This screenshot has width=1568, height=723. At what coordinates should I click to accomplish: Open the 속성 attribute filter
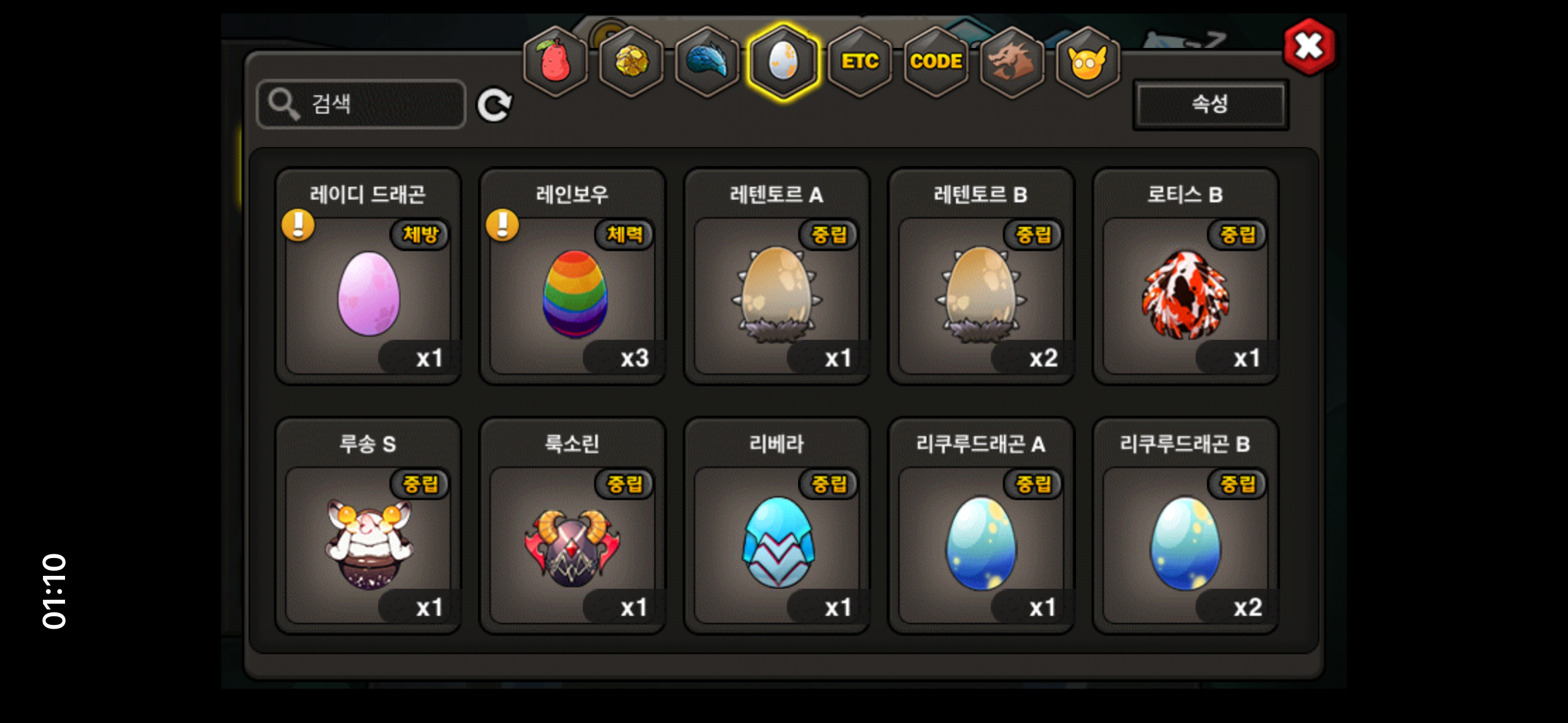pos(1210,104)
